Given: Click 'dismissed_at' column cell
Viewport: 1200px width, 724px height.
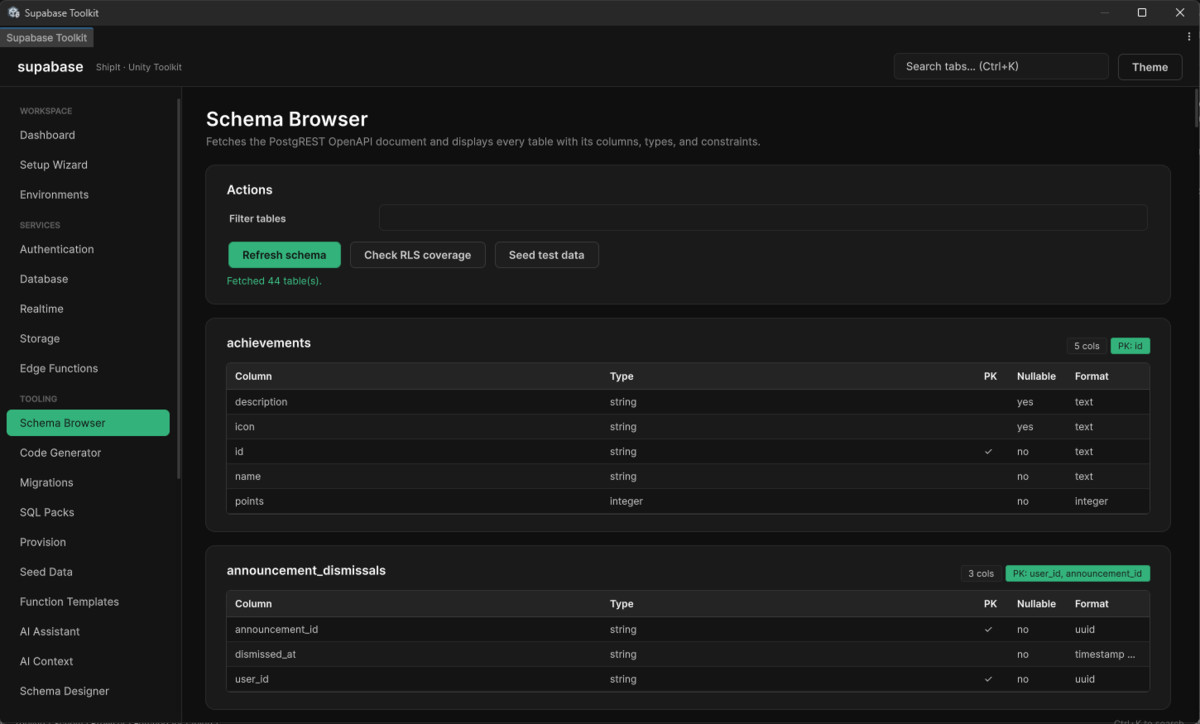Looking at the screenshot, I should [x=265, y=655].
